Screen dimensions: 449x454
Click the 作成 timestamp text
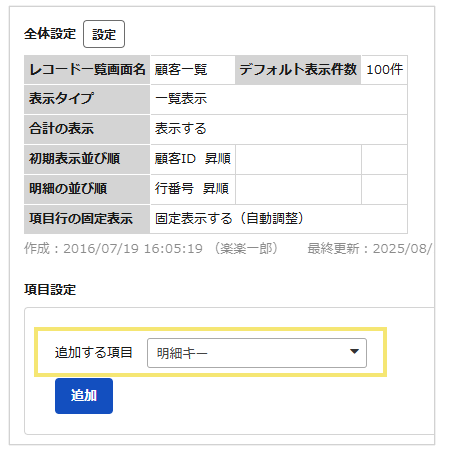[x=151, y=249]
